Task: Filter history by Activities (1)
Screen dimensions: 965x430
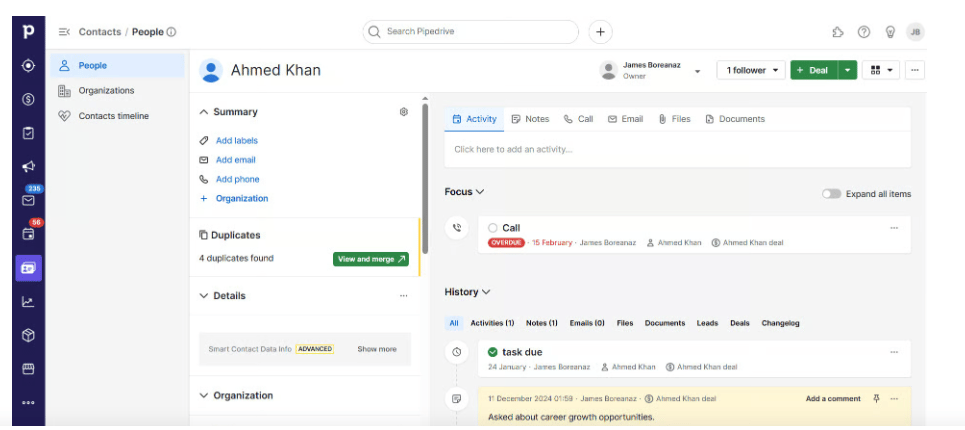Action: [492, 323]
